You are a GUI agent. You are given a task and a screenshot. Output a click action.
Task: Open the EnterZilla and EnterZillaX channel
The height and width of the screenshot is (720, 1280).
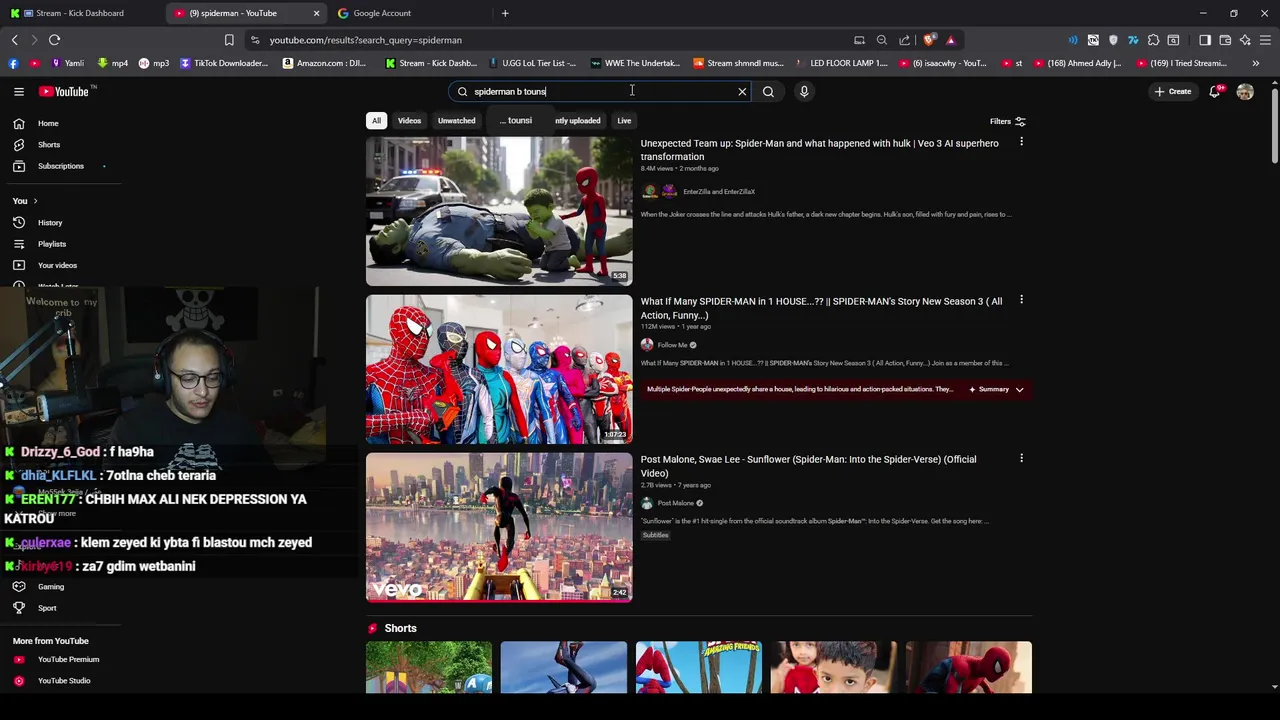718,192
